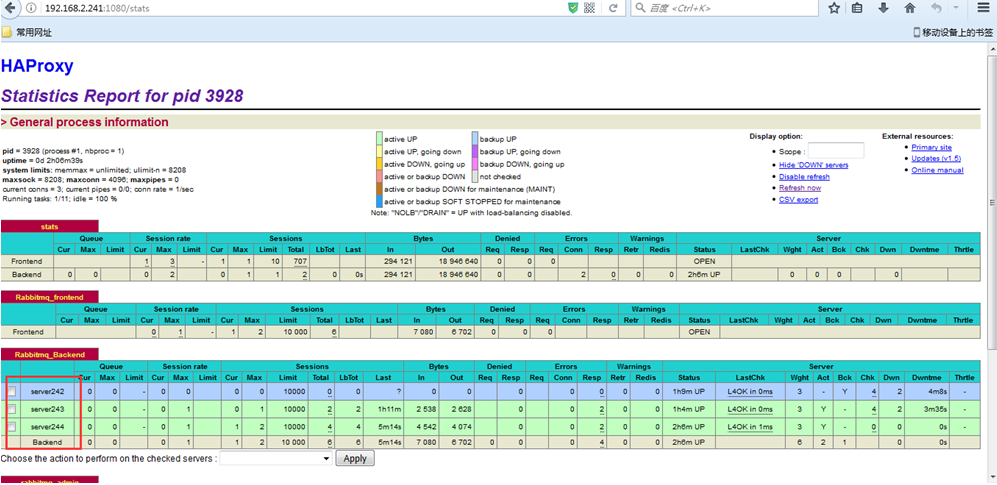Tick the checkbox for server243
997x485 pixels.
[x=12, y=409]
